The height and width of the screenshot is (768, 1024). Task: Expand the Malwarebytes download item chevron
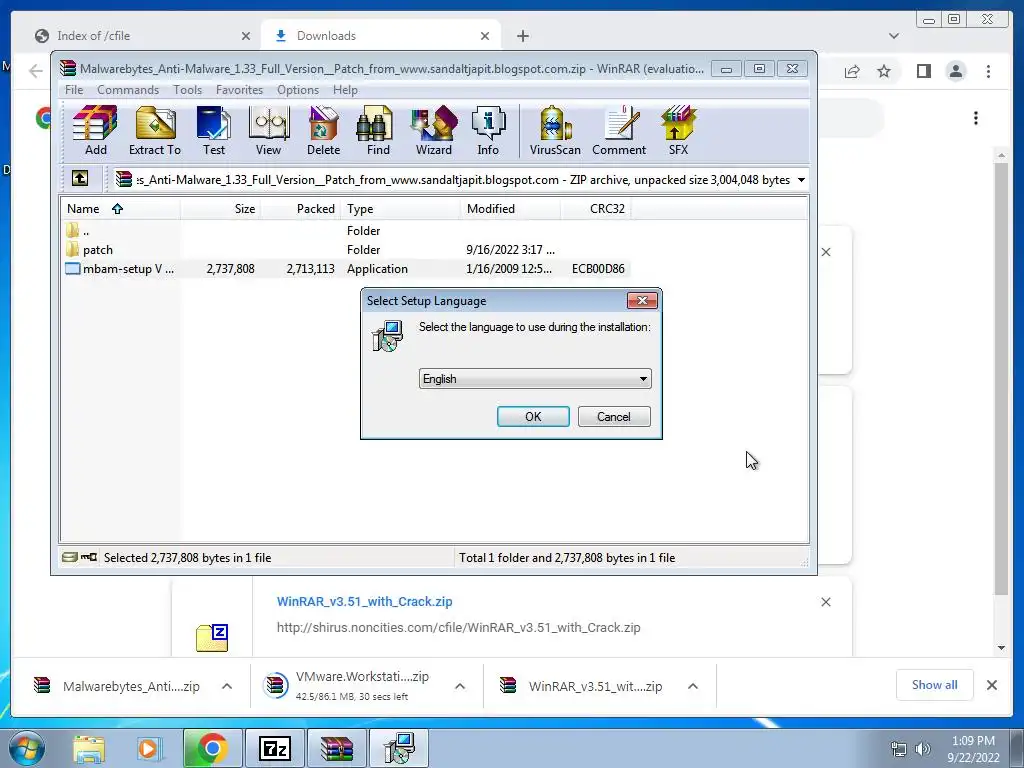point(227,686)
